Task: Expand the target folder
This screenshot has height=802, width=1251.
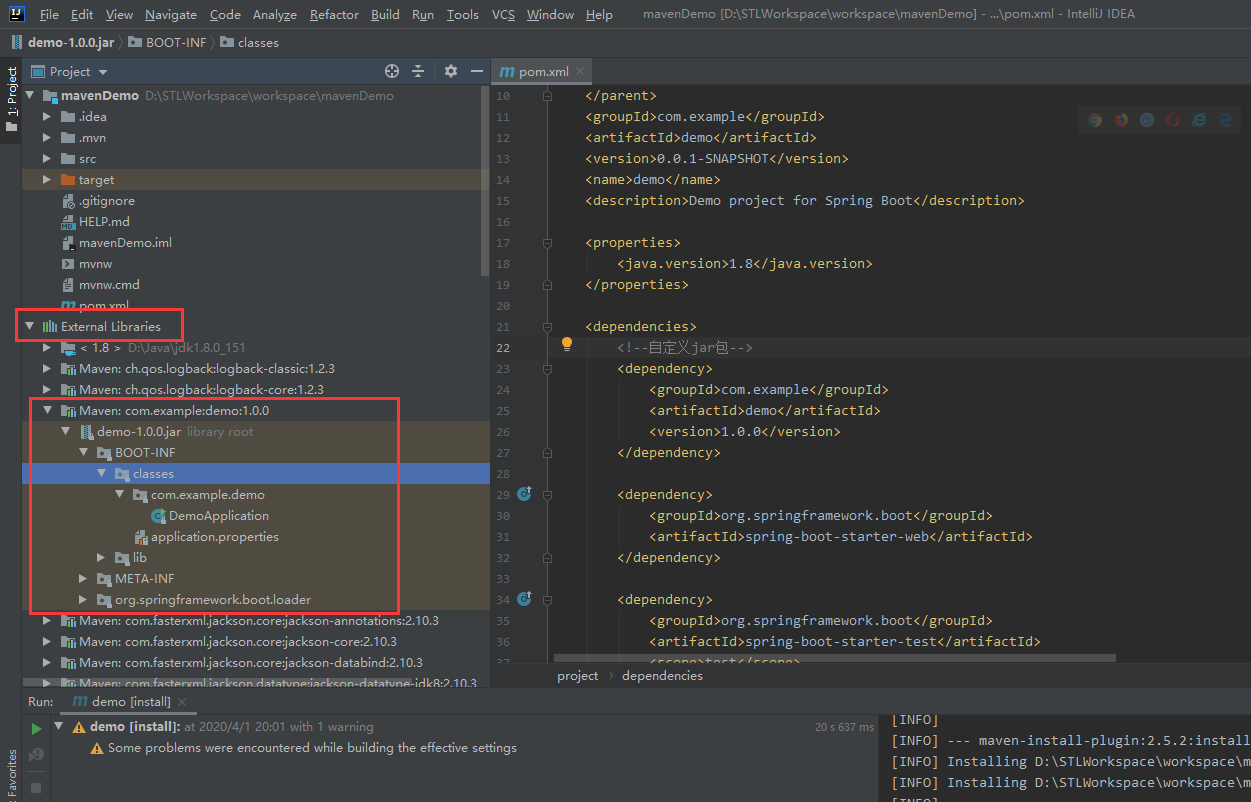Action: point(47,180)
